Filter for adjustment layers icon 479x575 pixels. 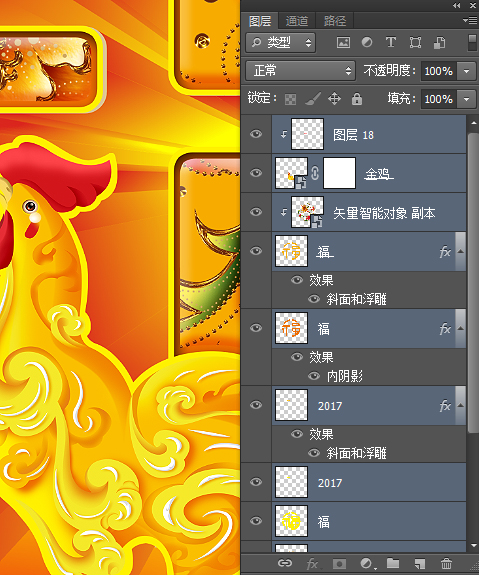click(367, 43)
